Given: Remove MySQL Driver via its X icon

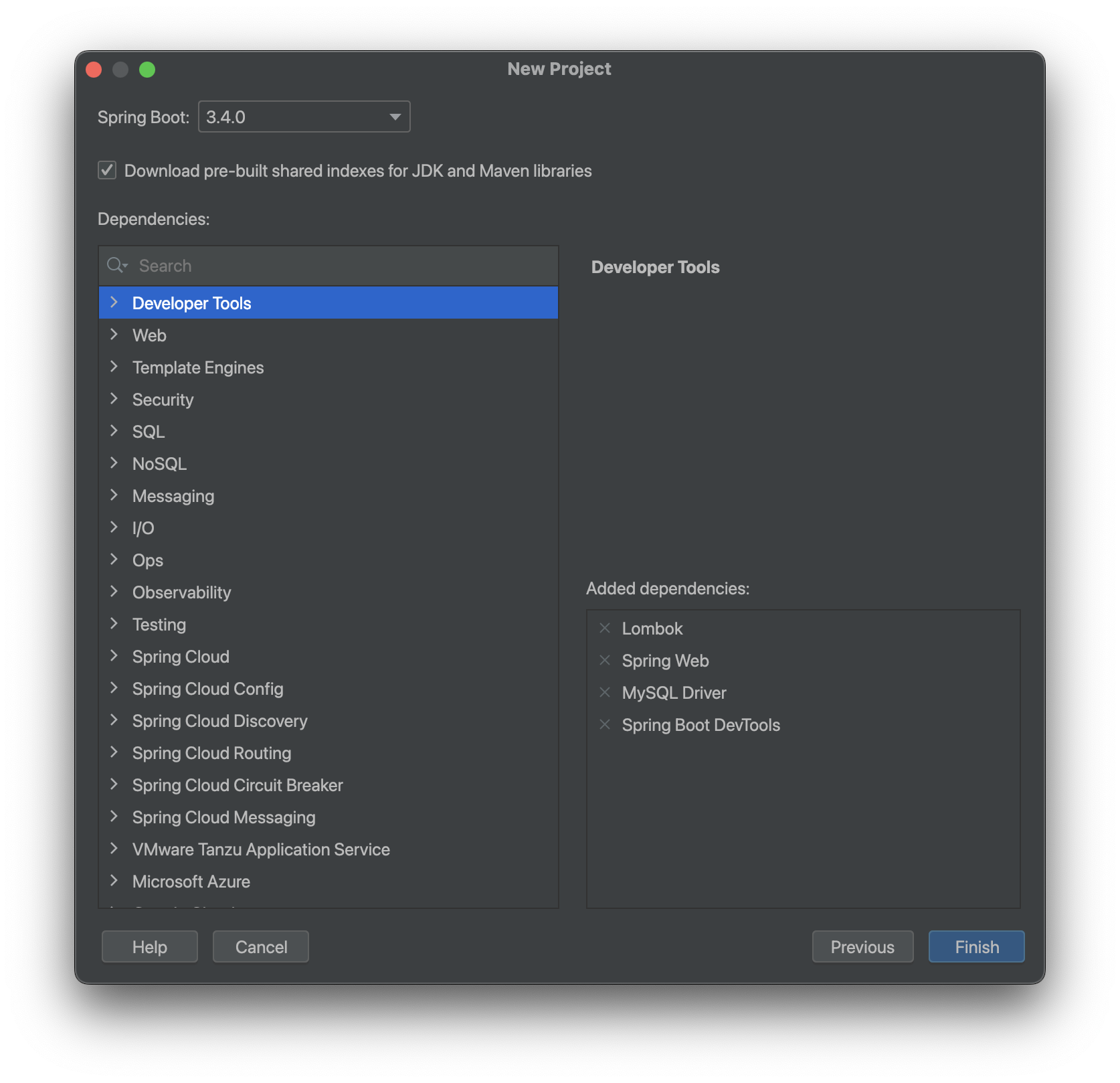Looking at the screenshot, I should pyautogui.click(x=605, y=692).
